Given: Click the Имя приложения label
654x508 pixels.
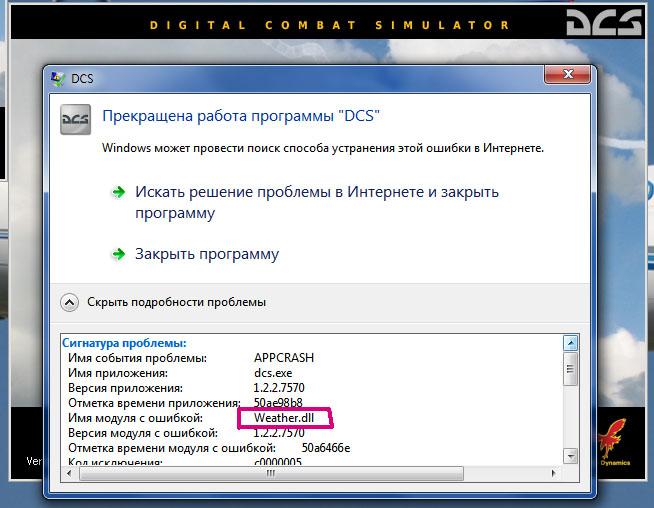Looking at the screenshot, I should click(x=118, y=373).
